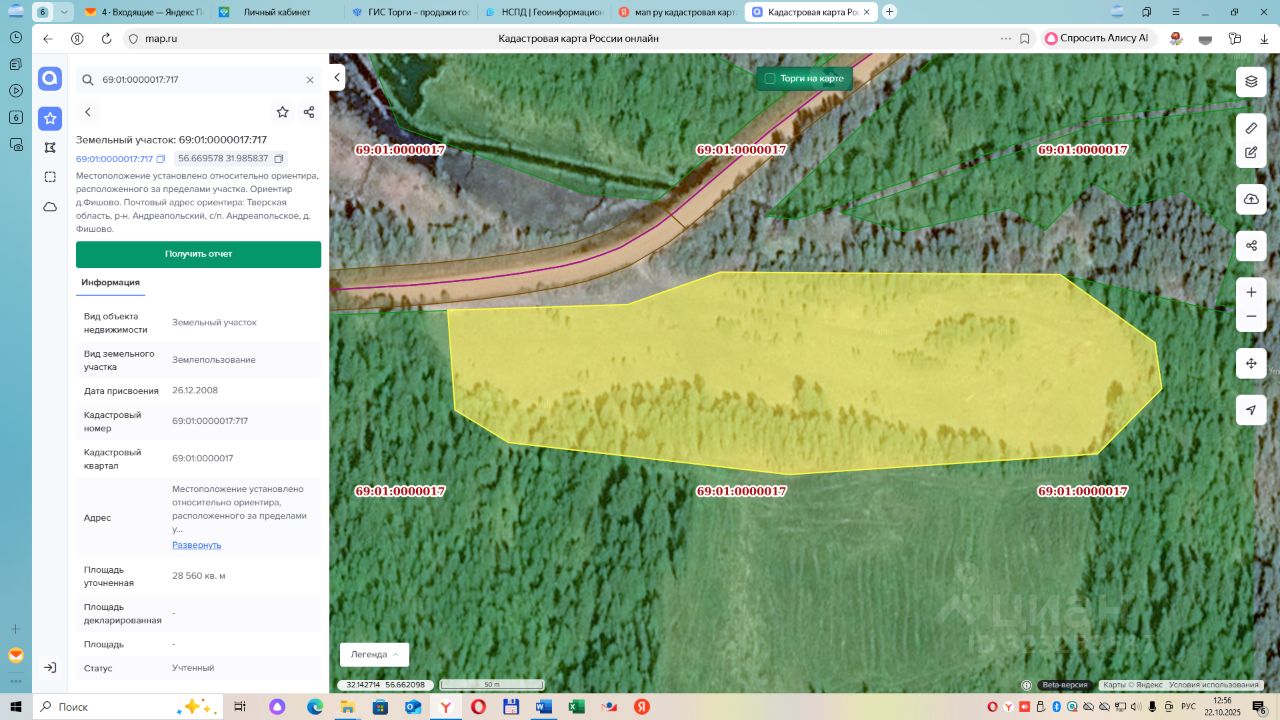Open the polygon drawing sidebar tool
The height and width of the screenshot is (720, 1280).
click(x=50, y=147)
